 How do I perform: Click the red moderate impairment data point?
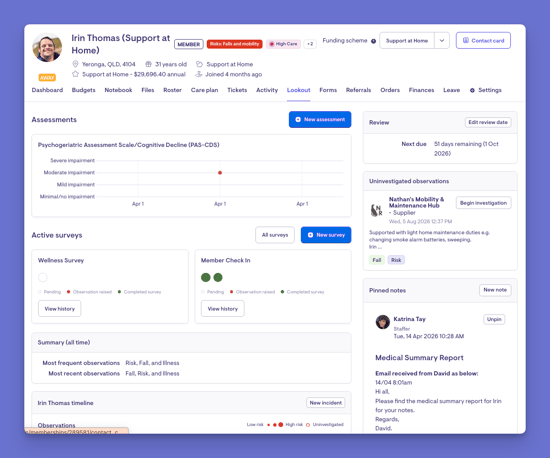pos(220,173)
